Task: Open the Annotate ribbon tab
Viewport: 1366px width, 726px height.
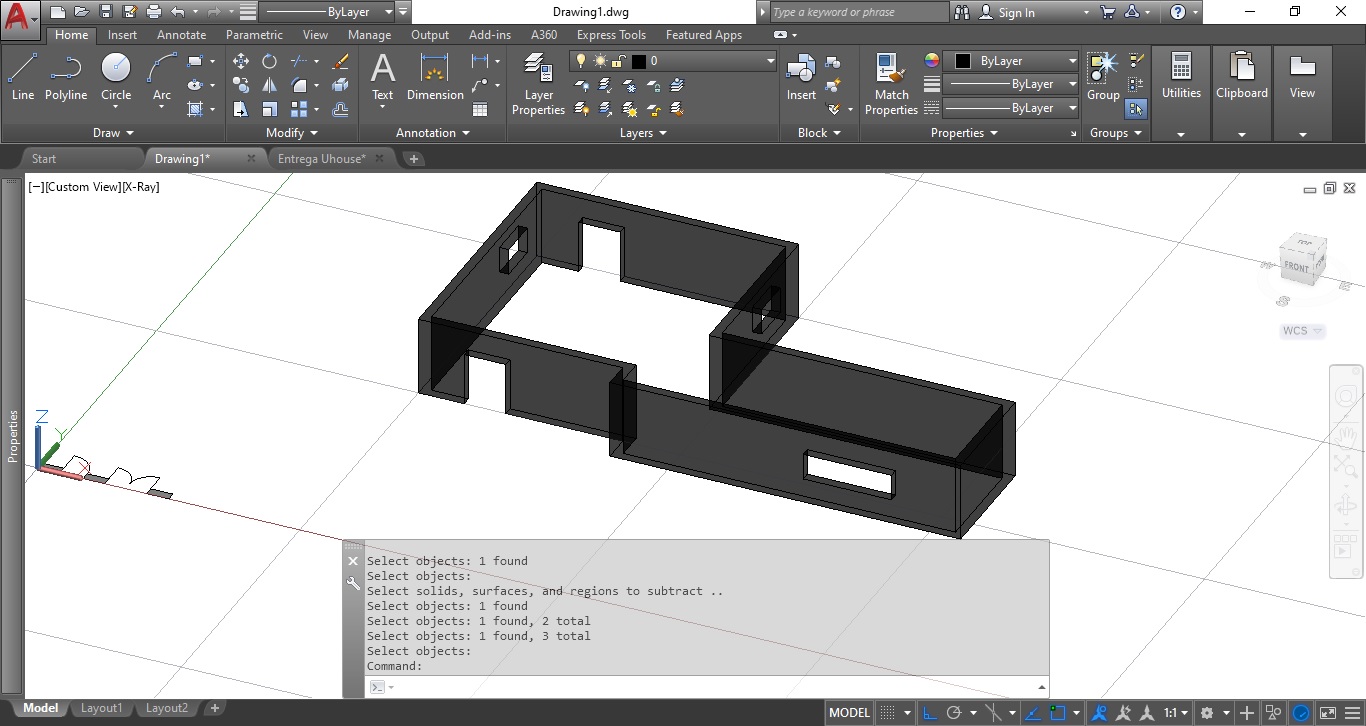Action: click(181, 35)
